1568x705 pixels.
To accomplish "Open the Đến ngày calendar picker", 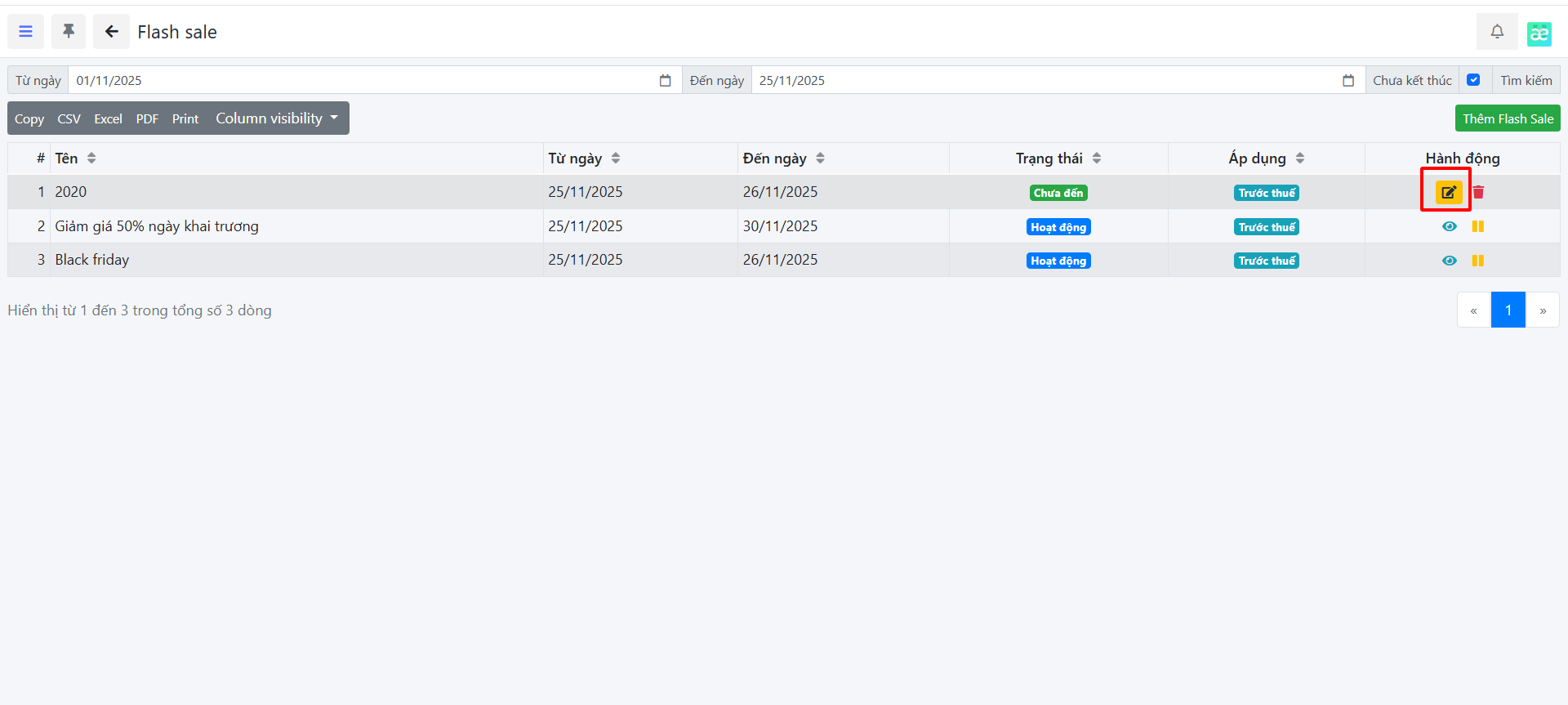I will point(1347,81).
